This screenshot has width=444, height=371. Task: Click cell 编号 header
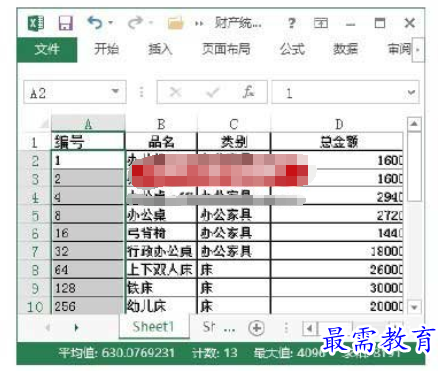[x=88, y=142]
